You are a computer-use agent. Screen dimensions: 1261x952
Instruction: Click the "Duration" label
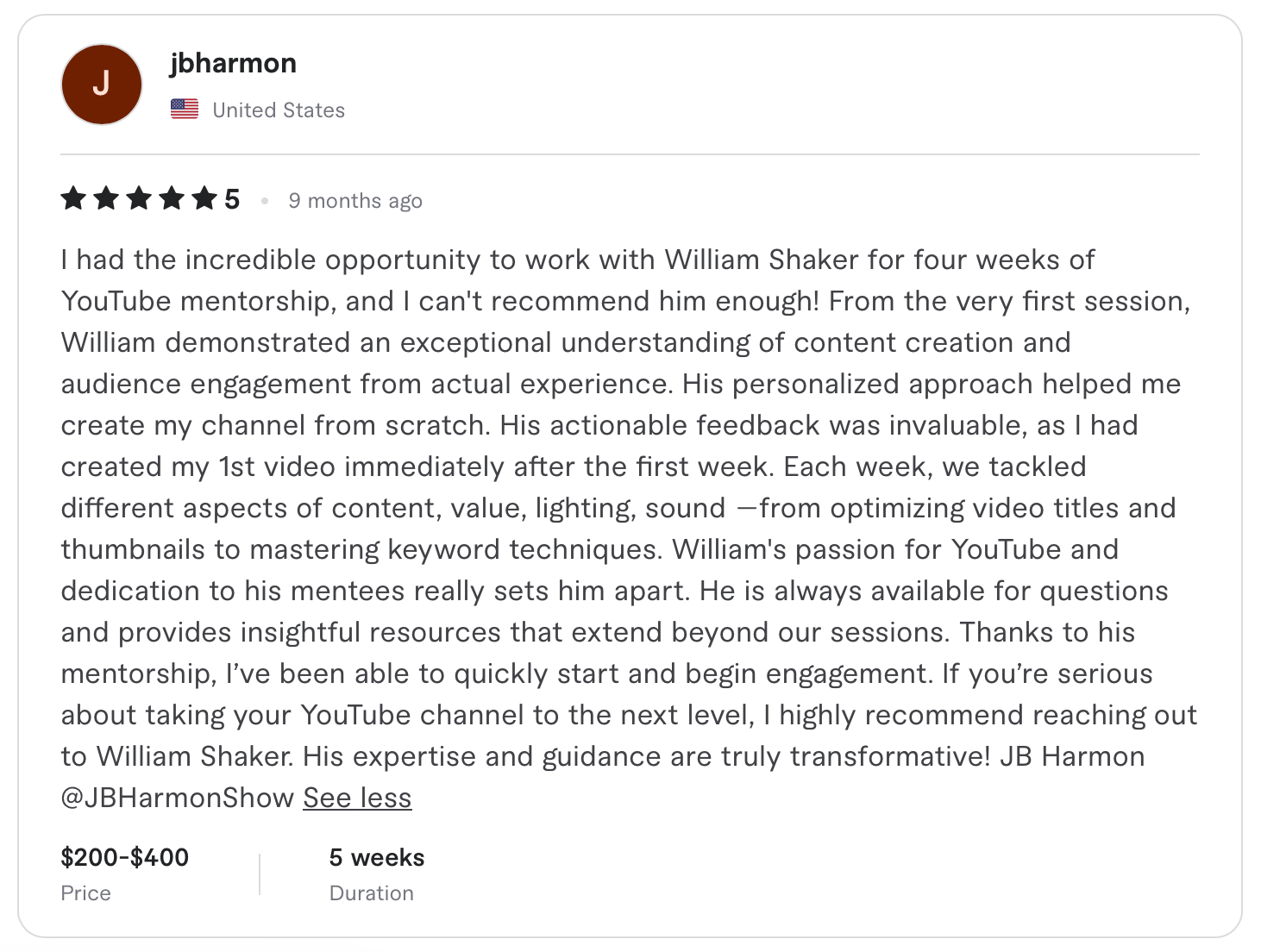click(x=372, y=893)
